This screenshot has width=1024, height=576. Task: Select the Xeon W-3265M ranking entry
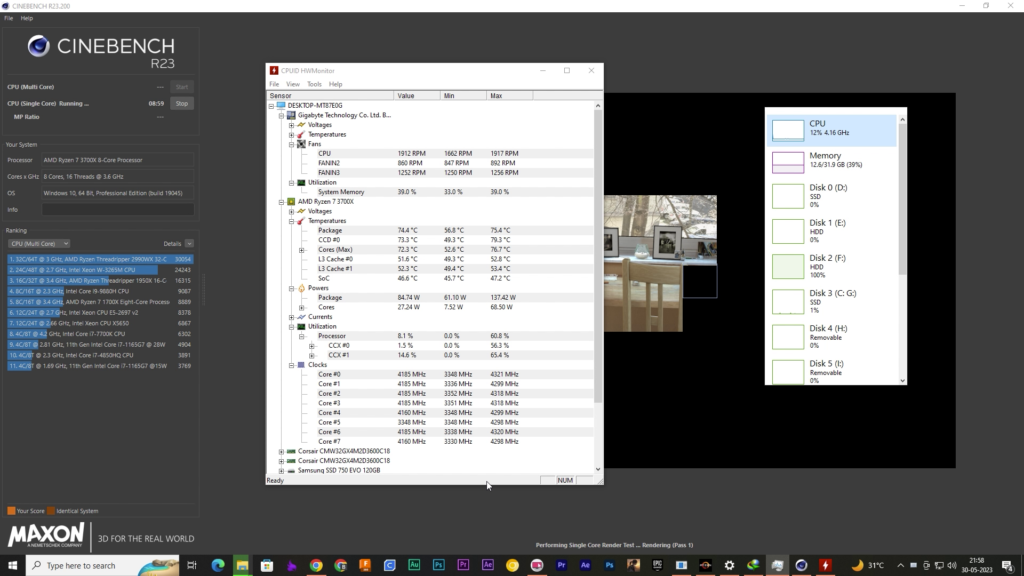[x=100, y=270]
